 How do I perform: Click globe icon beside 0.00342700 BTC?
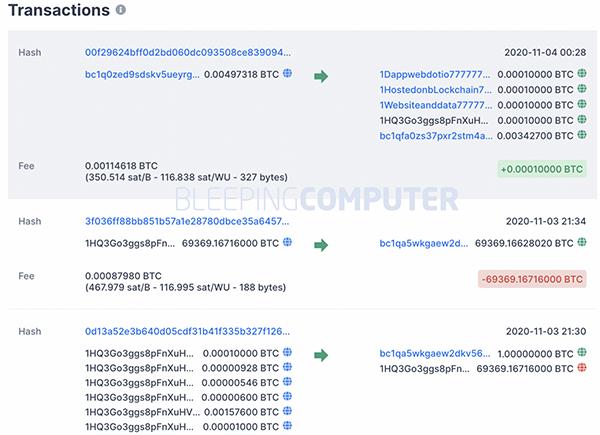pos(582,134)
